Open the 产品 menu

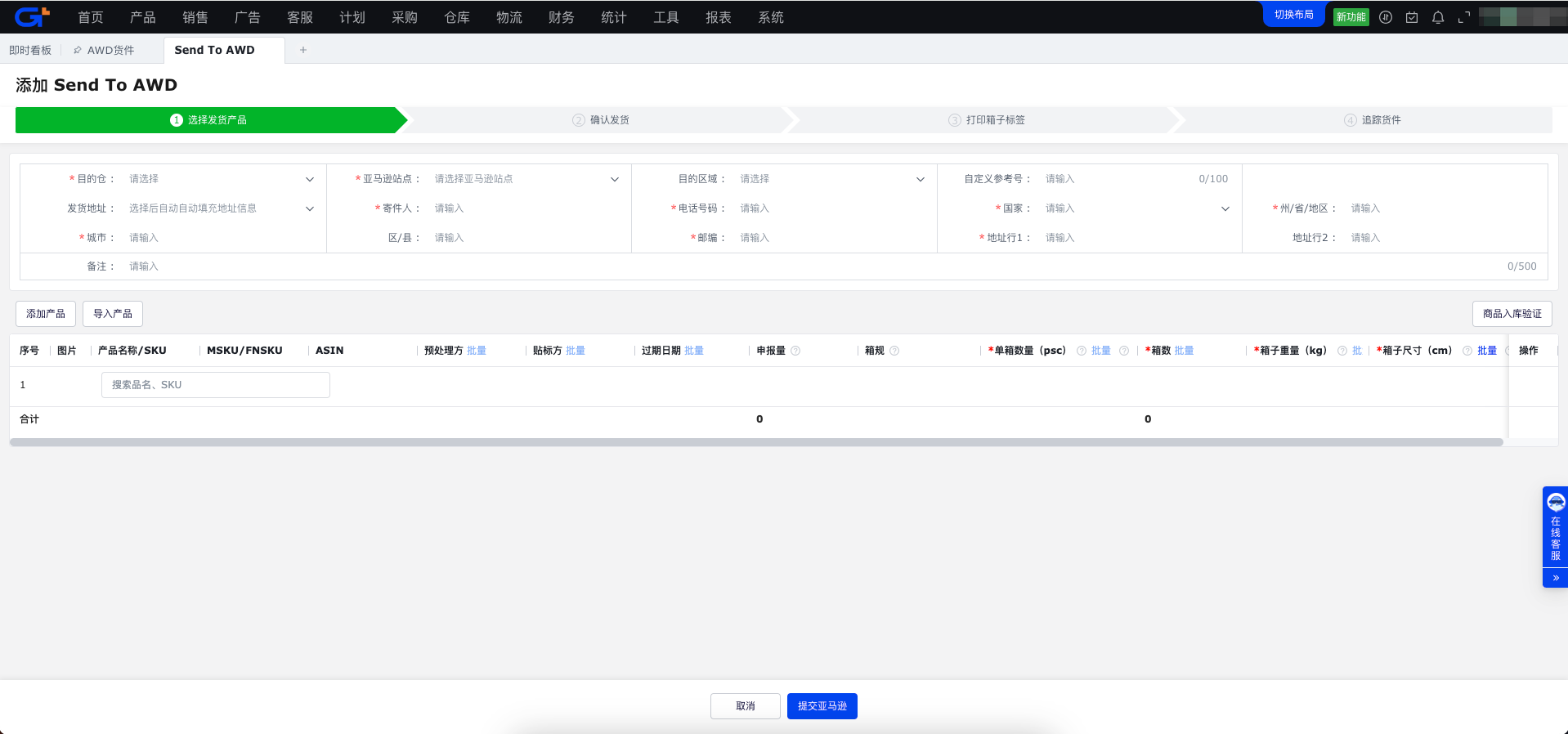click(143, 17)
